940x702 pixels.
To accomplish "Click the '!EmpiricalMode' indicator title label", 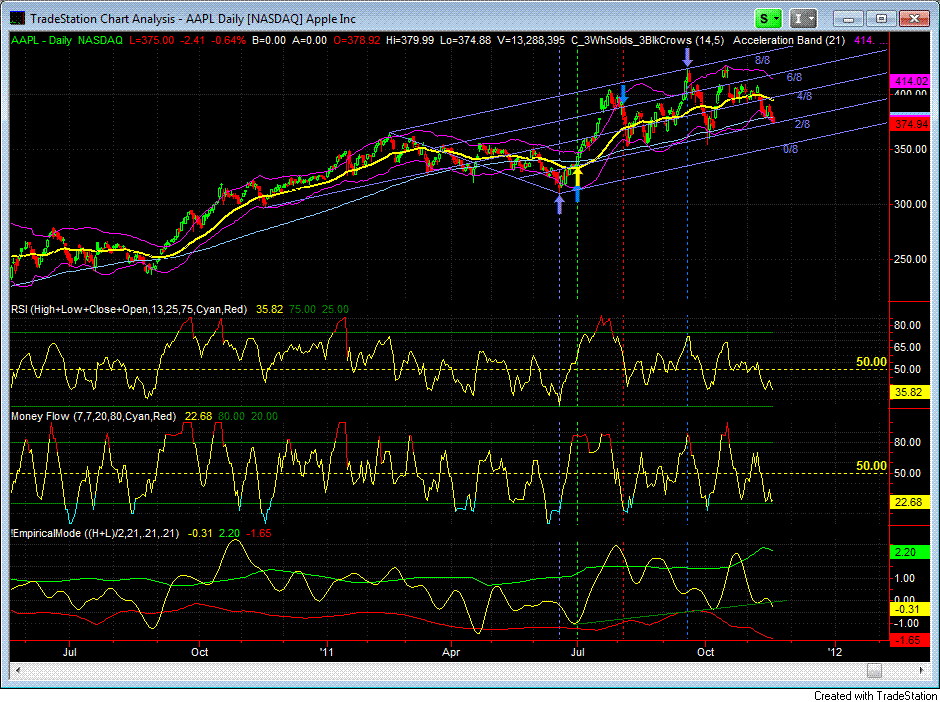I will pyautogui.click(x=95, y=533).
